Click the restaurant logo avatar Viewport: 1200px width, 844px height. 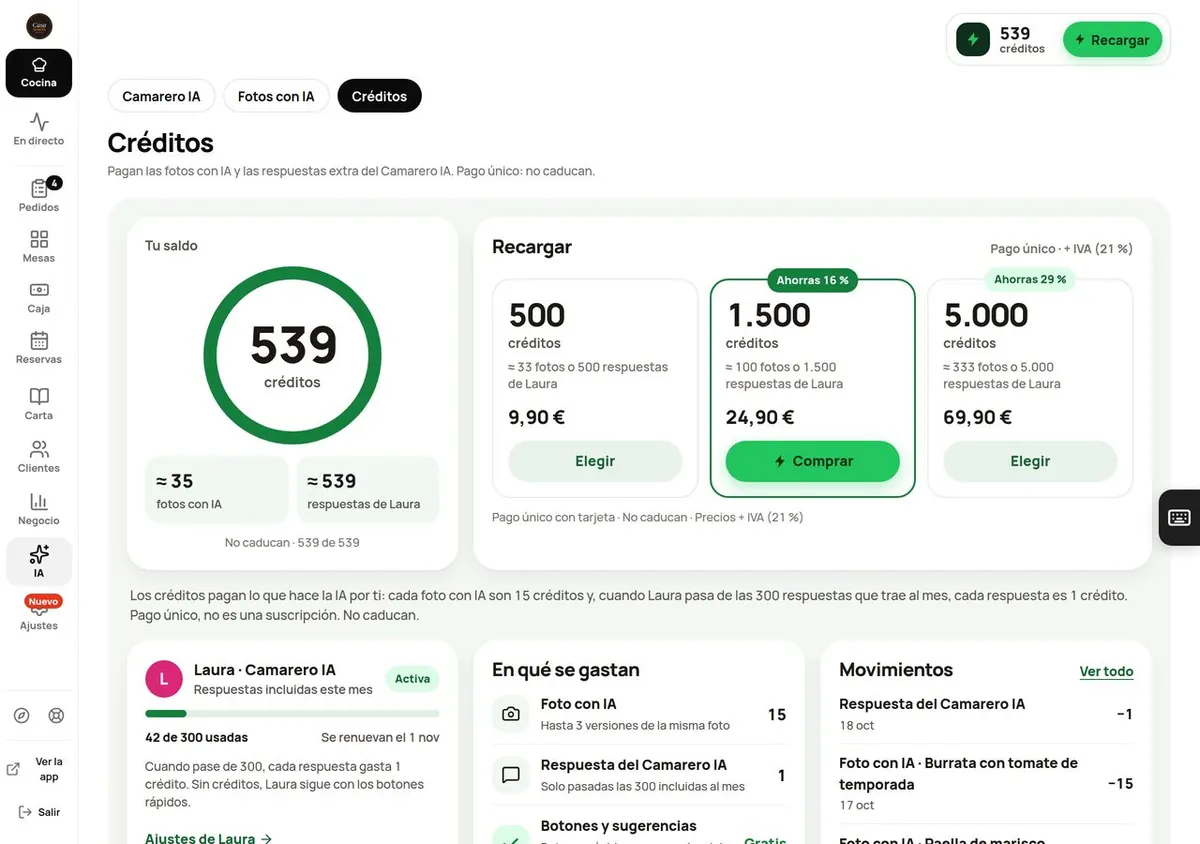(39, 26)
